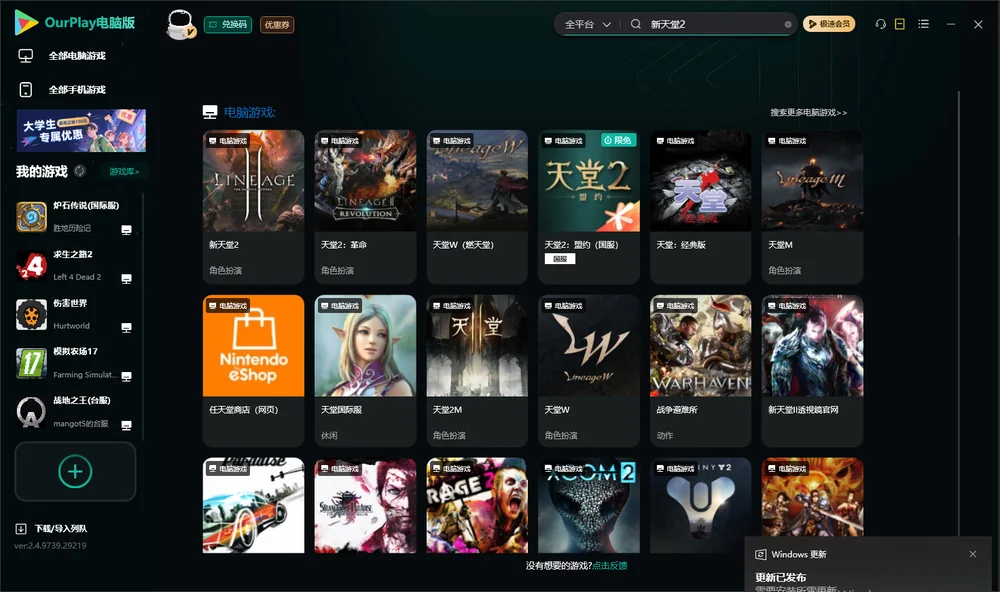
Task: Open the 游戏库> link
Action: tap(124, 171)
